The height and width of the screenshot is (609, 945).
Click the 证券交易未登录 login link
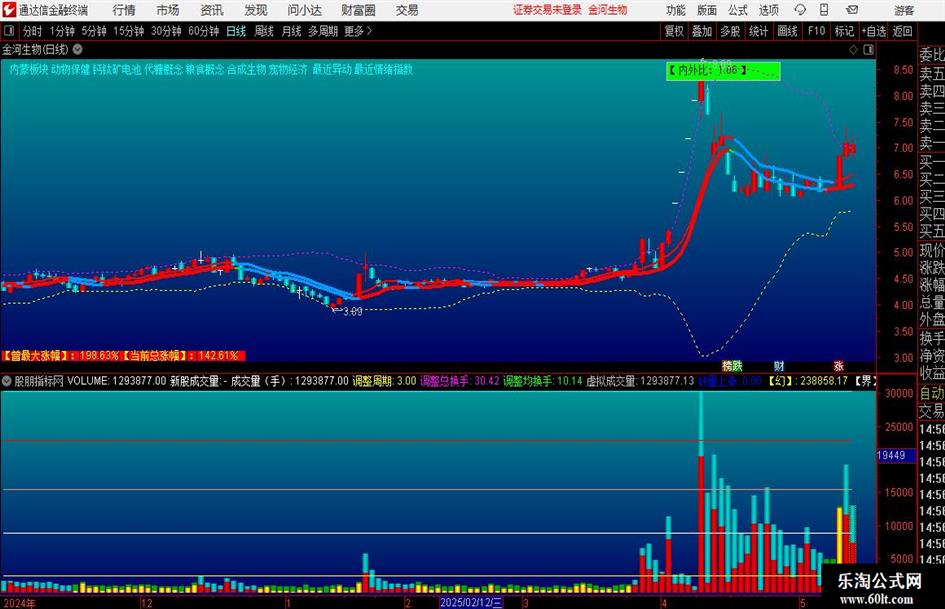pos(547,10)
